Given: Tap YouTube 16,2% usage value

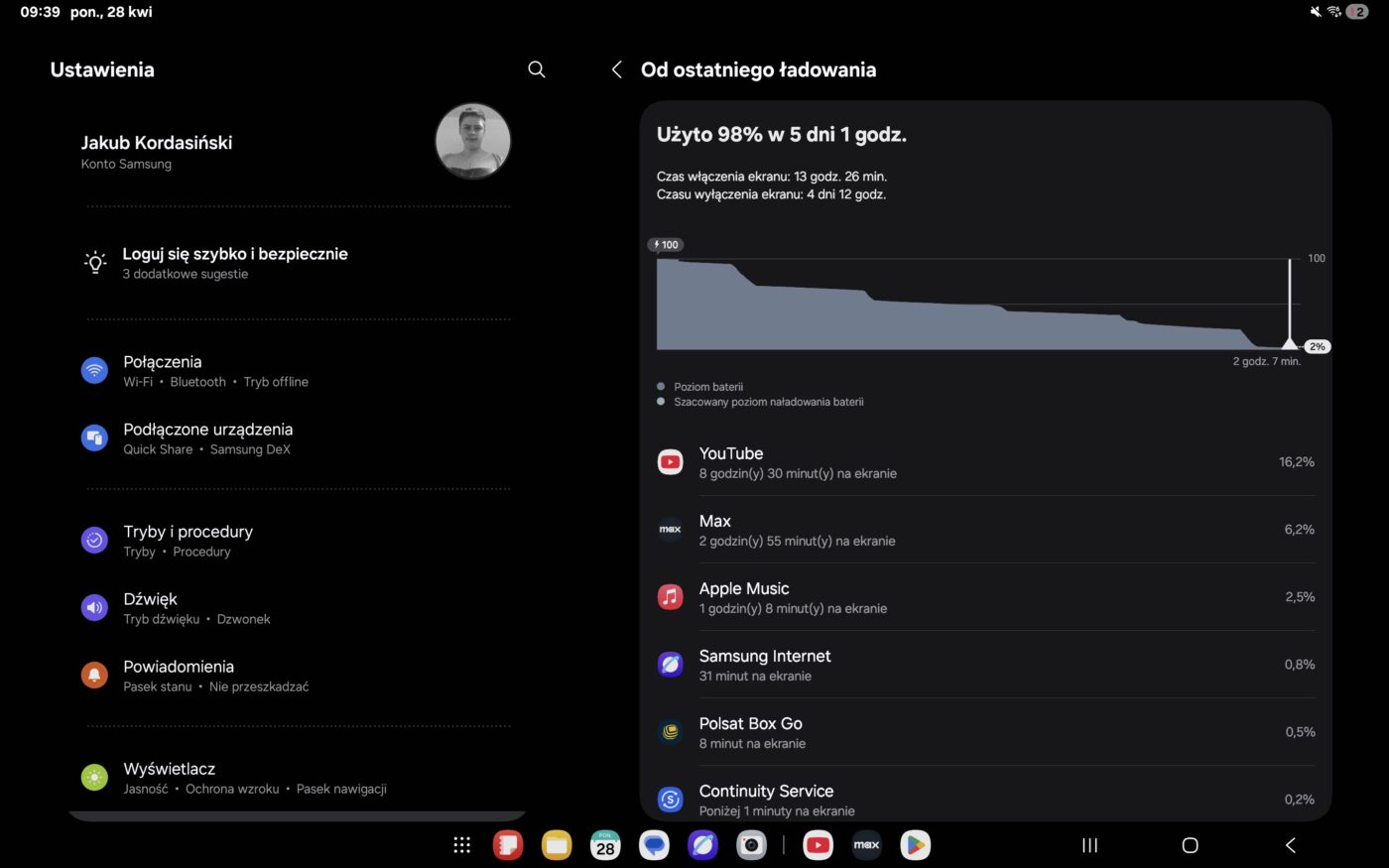Looking at the screenshot, I should pyautogui.click(x=1297, y=462).
